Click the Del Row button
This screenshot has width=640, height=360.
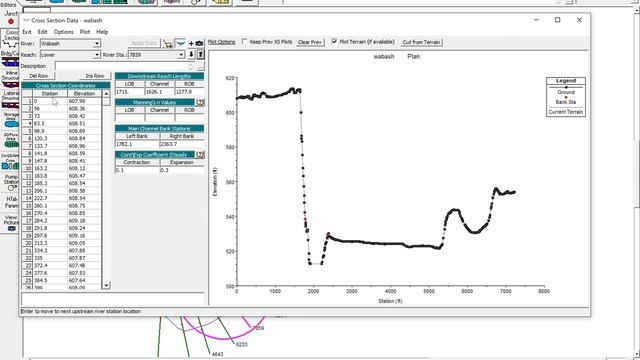(39, 76)
